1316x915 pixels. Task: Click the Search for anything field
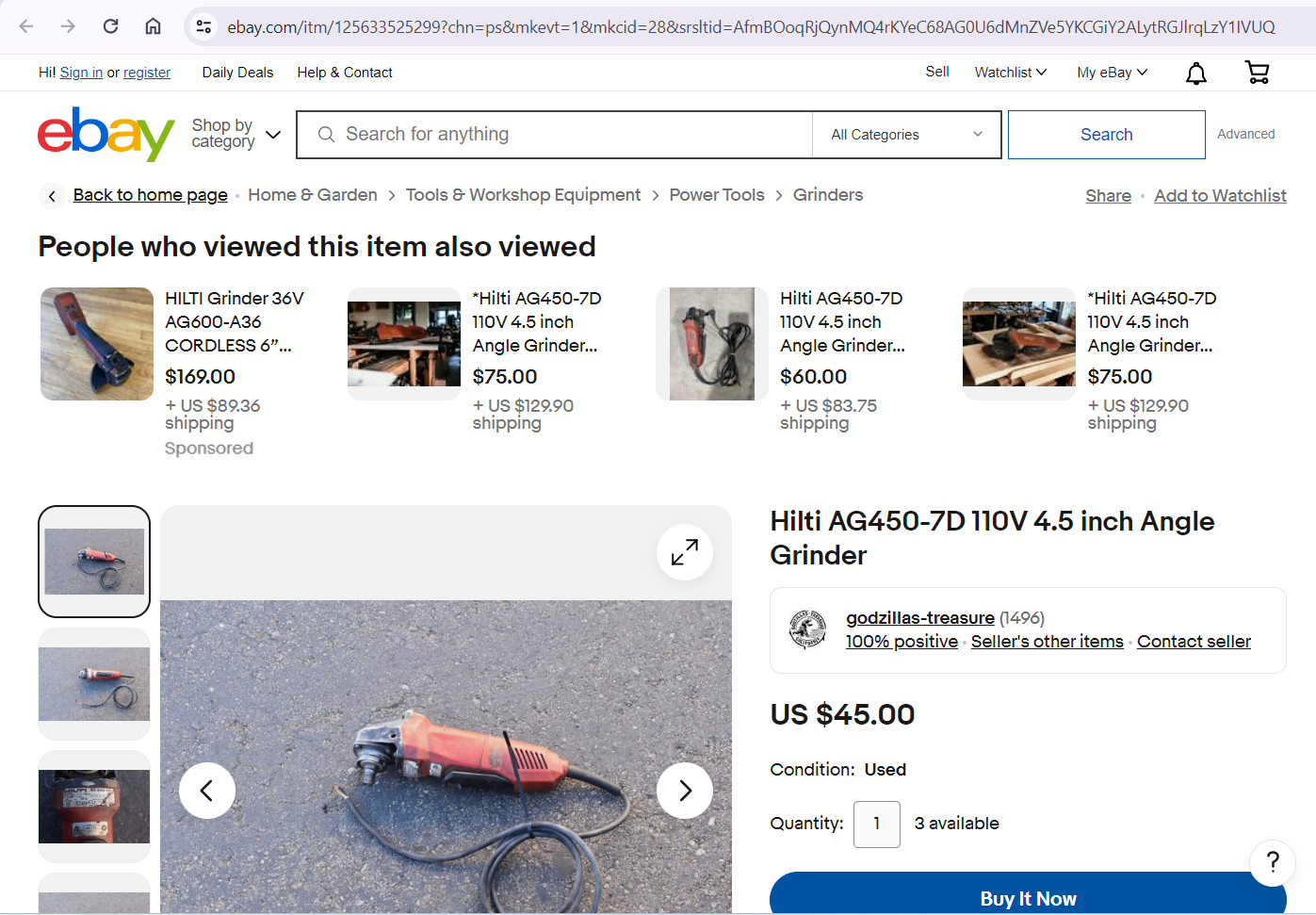555,135
